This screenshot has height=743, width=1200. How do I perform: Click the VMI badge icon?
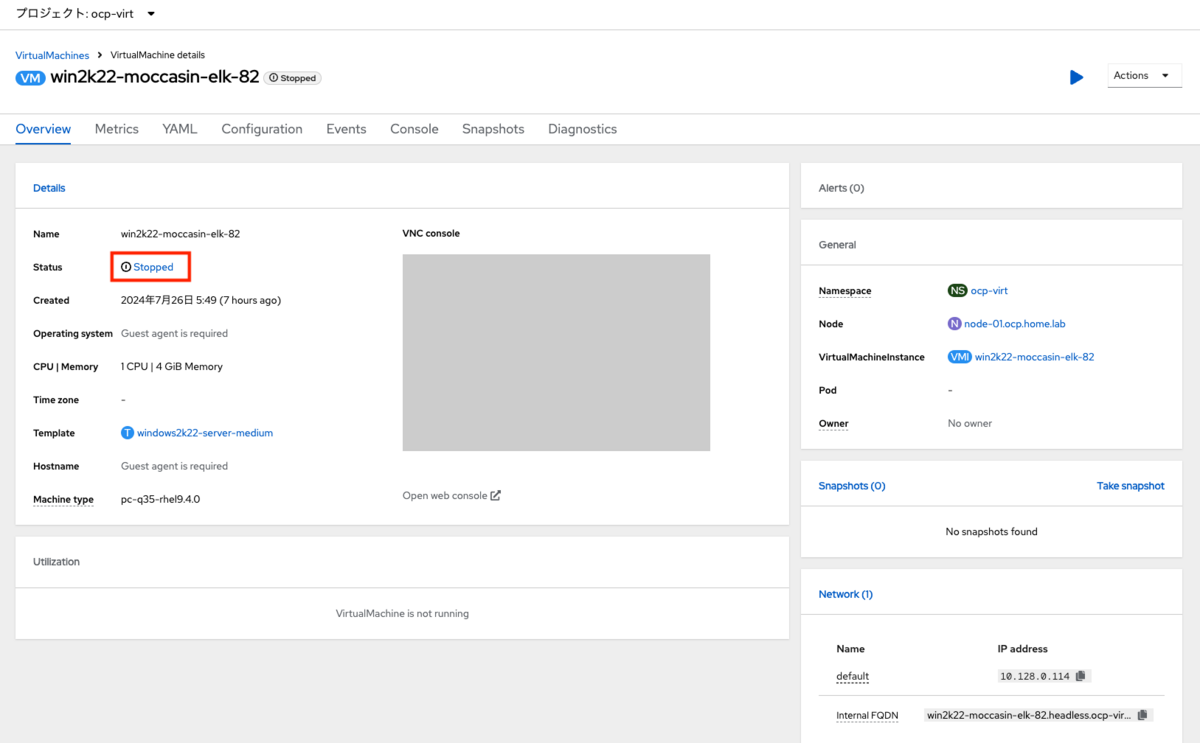960,357
